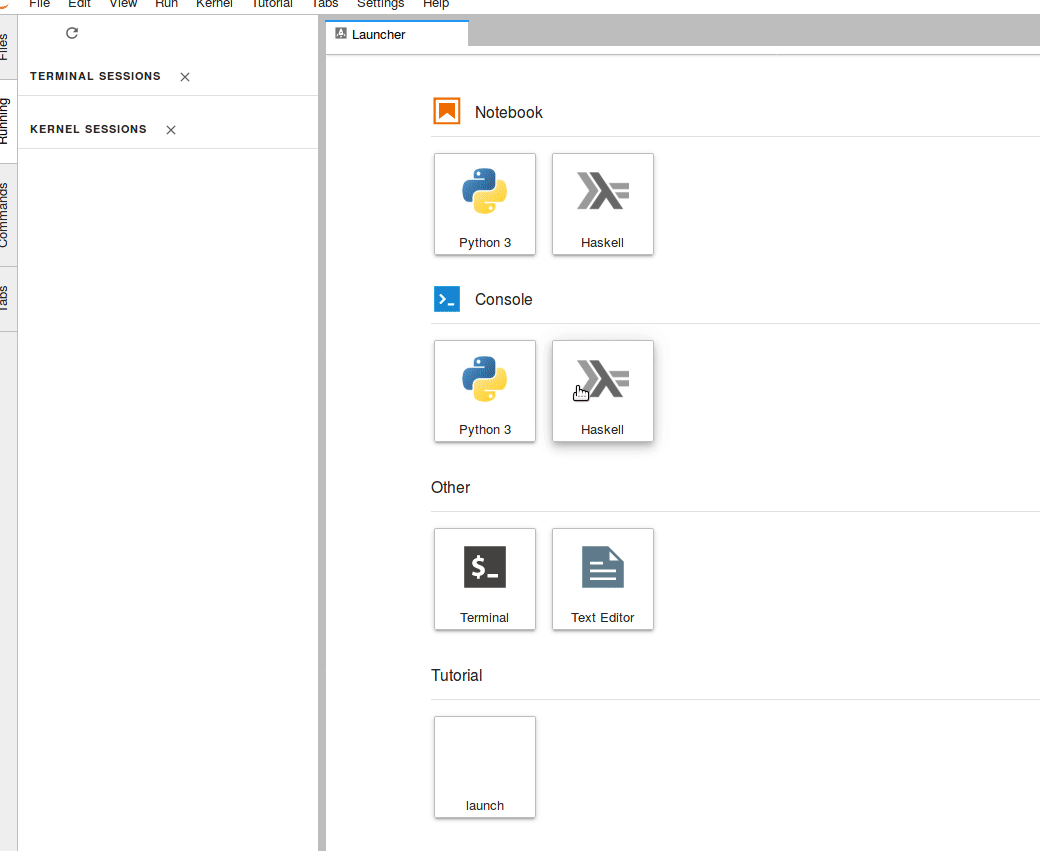Open a Haskell console

[x=603, y=391]
